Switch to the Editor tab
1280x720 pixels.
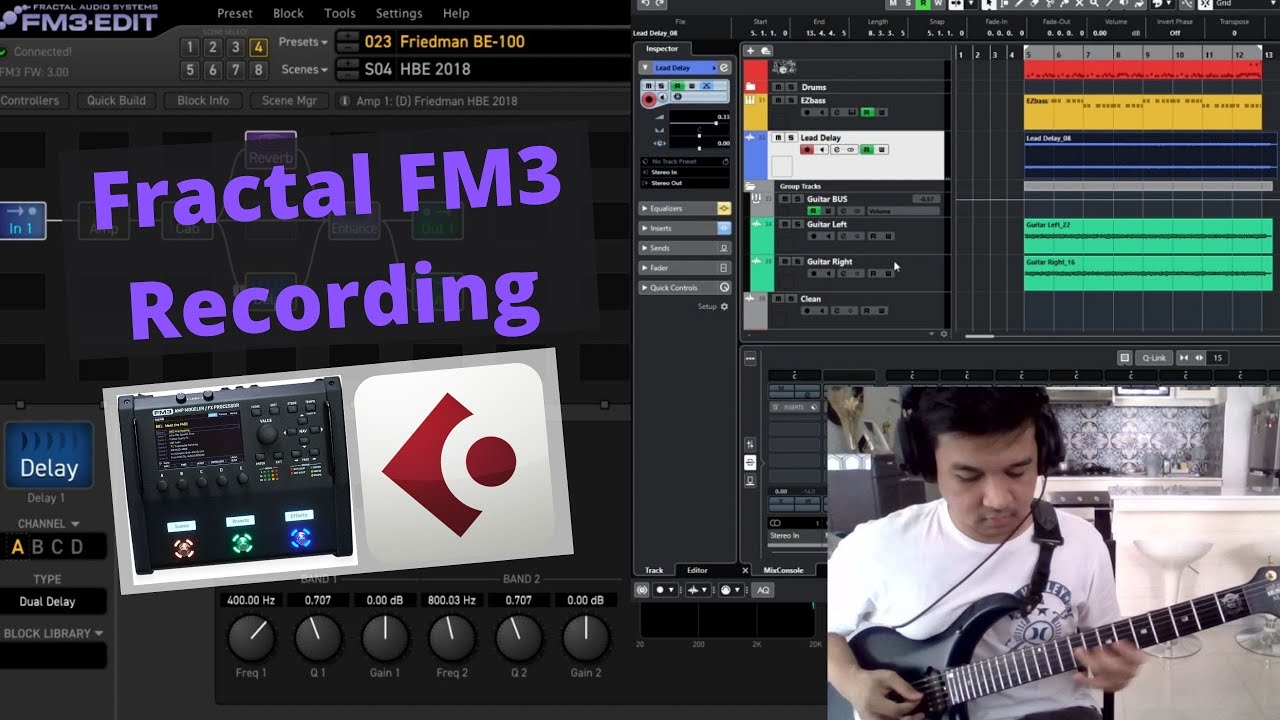pyautogui.click(x=697, y=570)
